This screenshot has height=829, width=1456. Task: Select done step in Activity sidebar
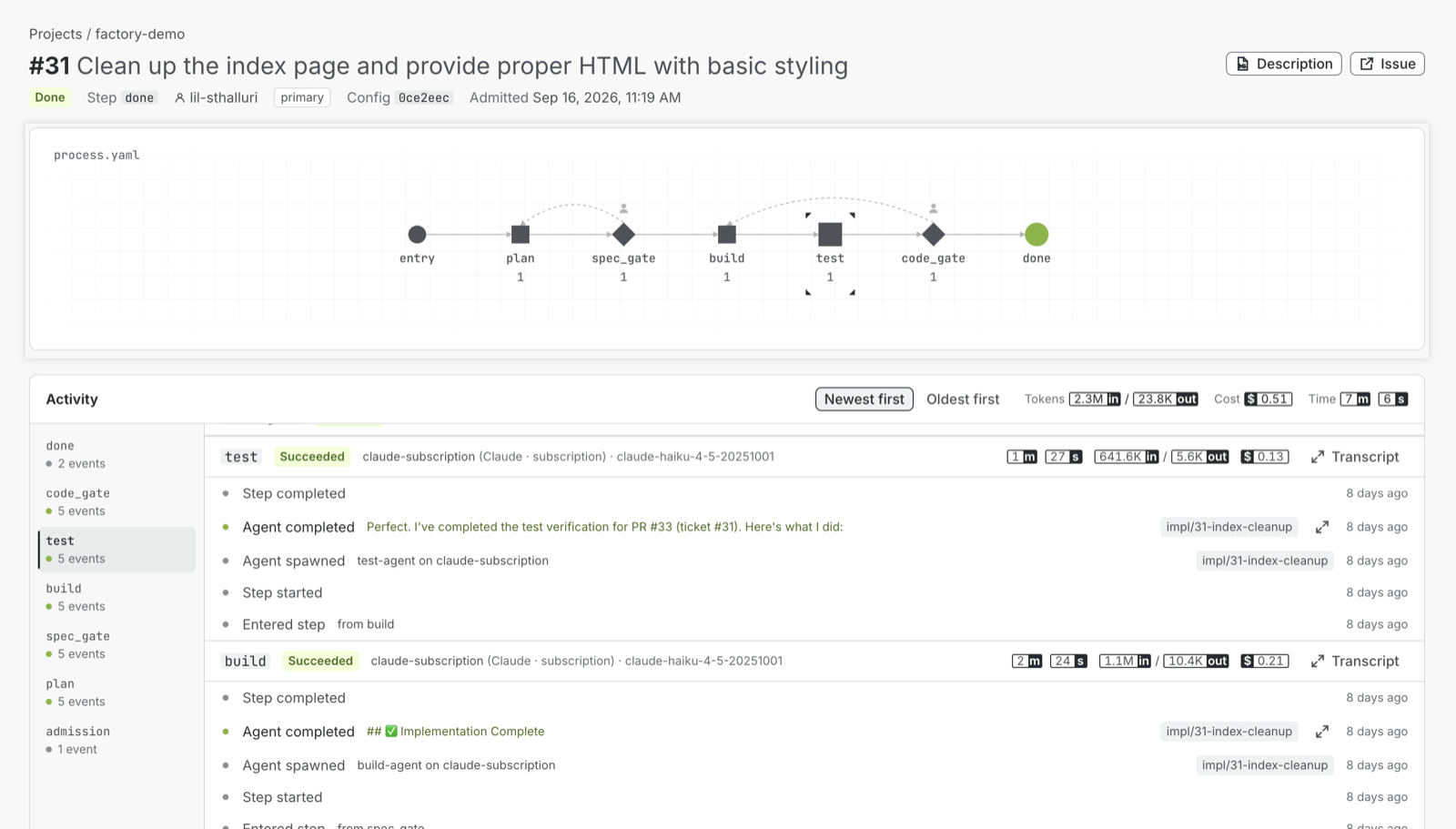(x=116, y=454)
